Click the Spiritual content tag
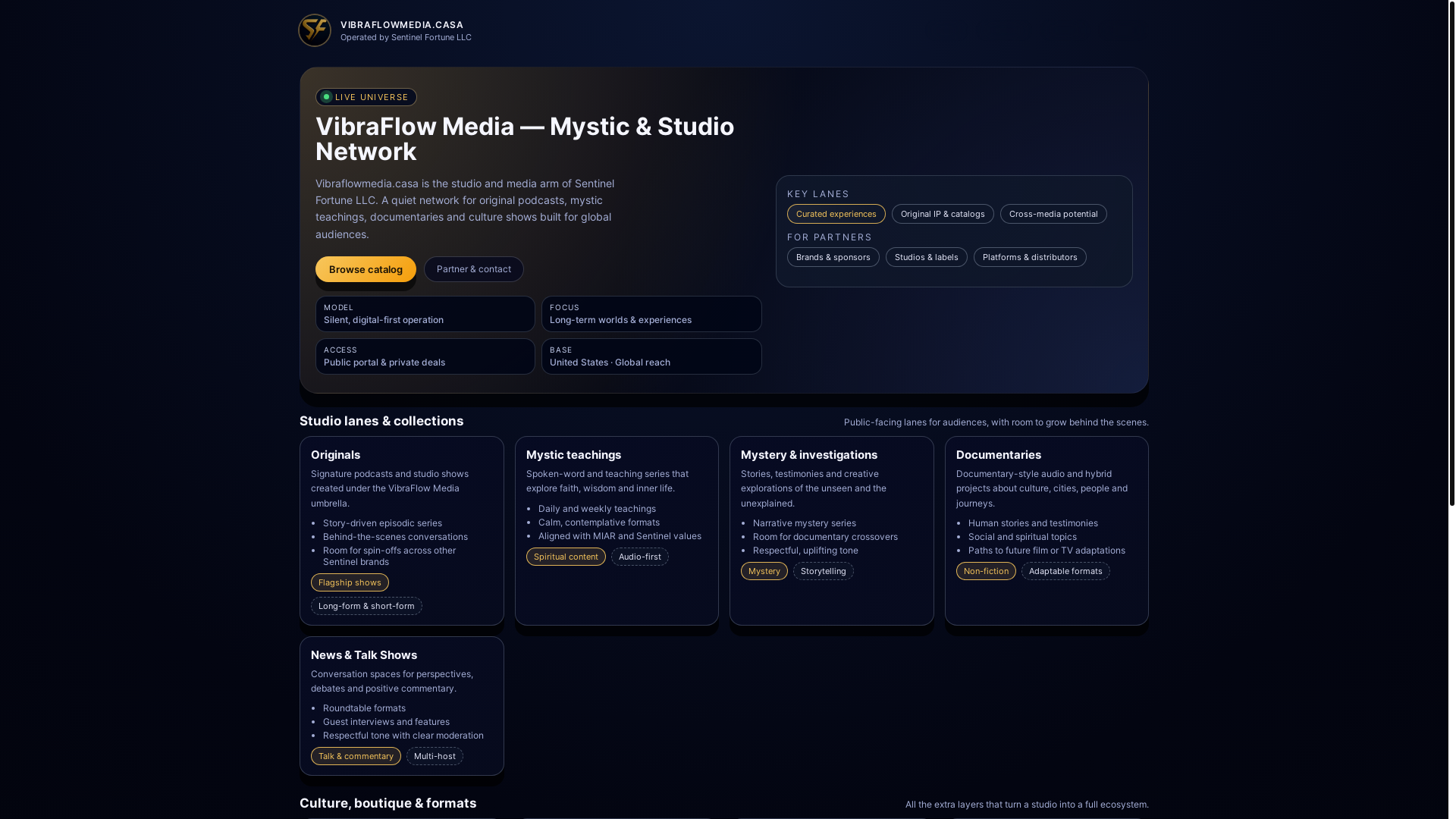Screen dimensions: 1456x819 click(x=566, y=557)
